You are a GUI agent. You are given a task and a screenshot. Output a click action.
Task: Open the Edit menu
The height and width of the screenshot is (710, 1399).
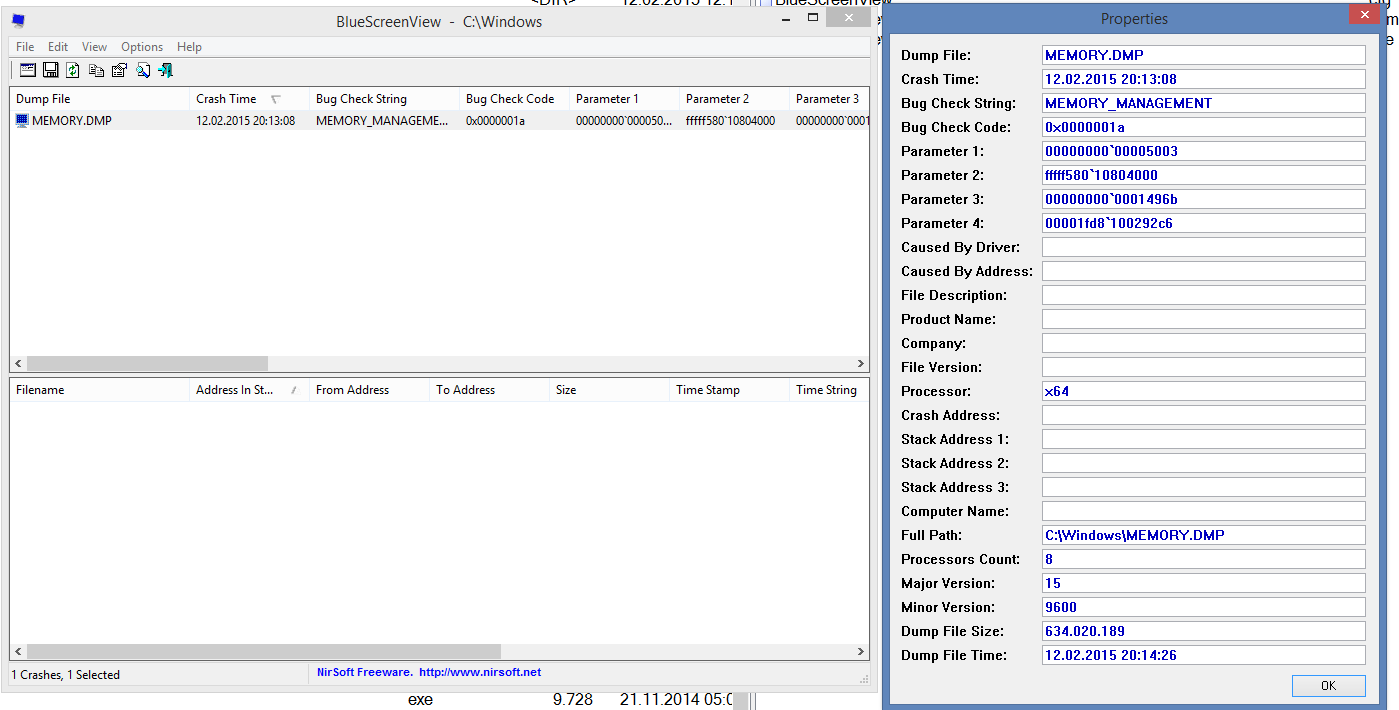[58, 47]
